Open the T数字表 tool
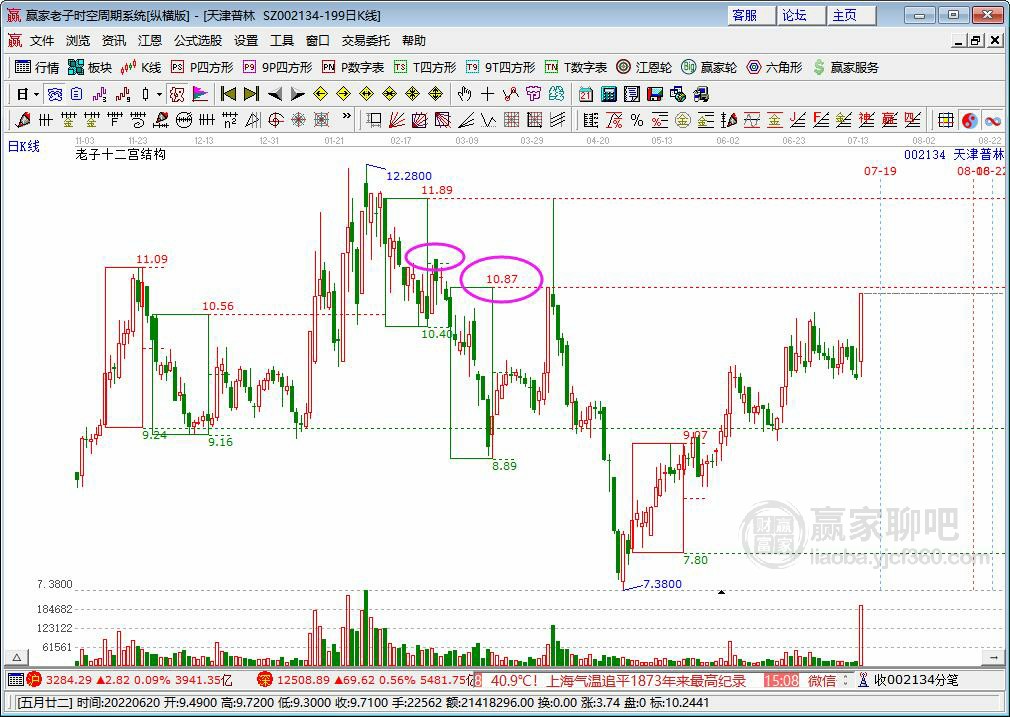 tap(576, 67)
